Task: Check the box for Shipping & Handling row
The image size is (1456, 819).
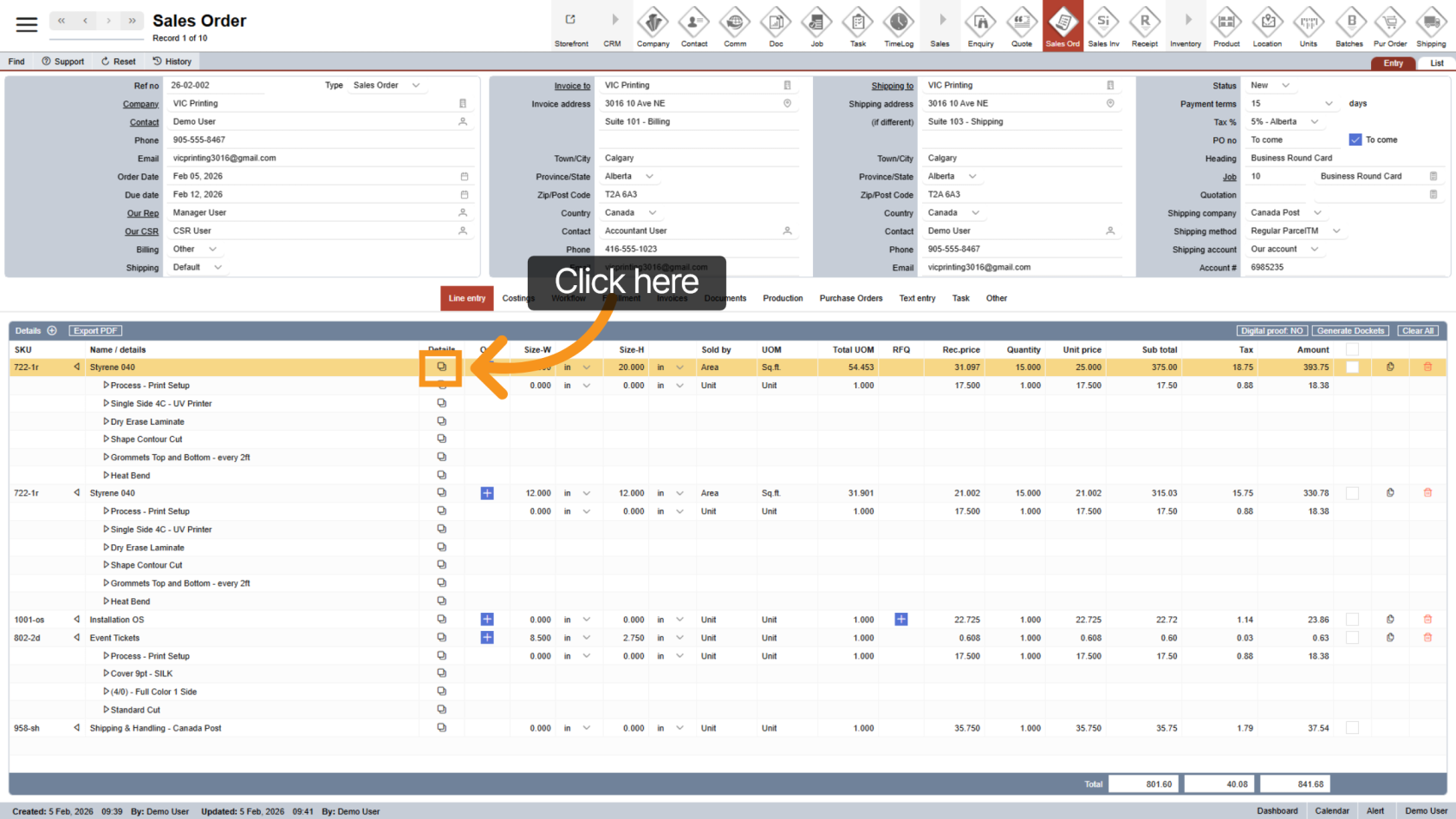Action: coord(1352,728)
